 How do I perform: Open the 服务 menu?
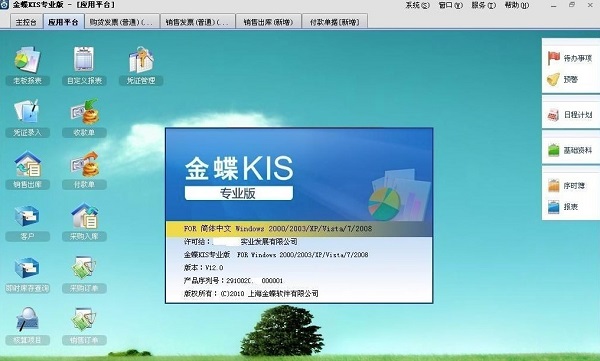pos(484,5)
